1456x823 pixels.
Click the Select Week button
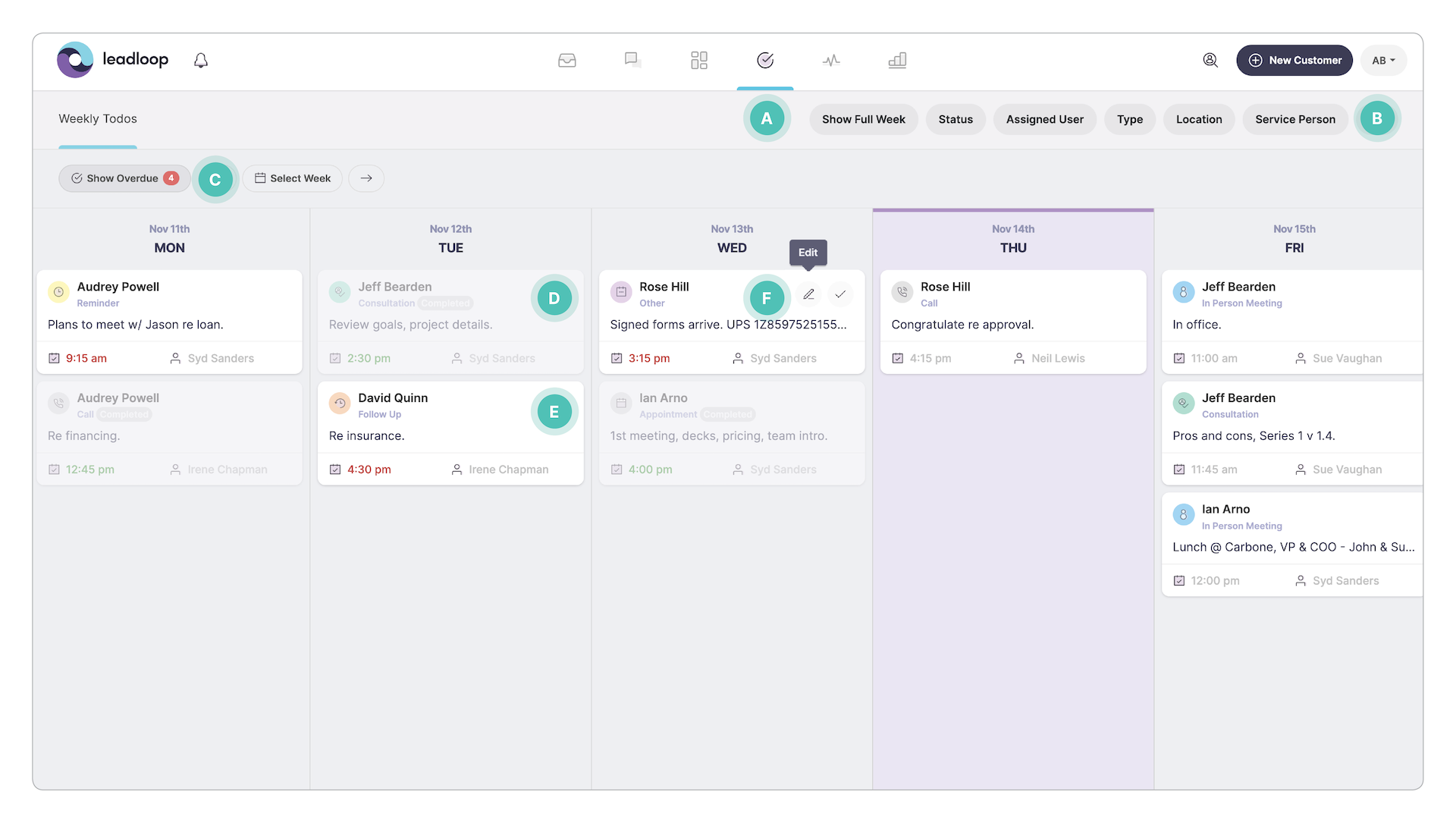point(293,178)
